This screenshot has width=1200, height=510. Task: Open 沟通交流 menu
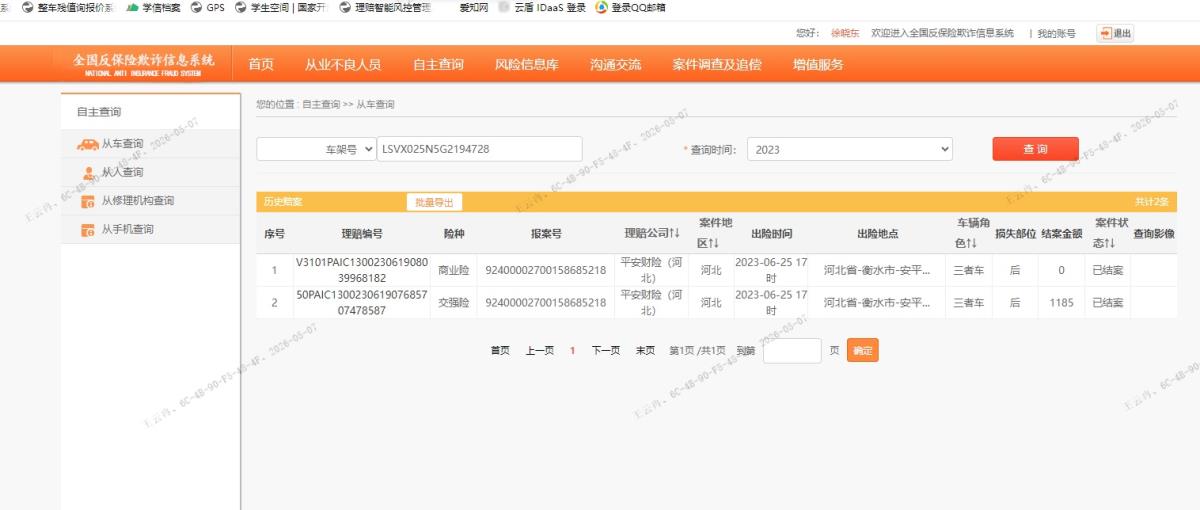[x=616, y=64]
